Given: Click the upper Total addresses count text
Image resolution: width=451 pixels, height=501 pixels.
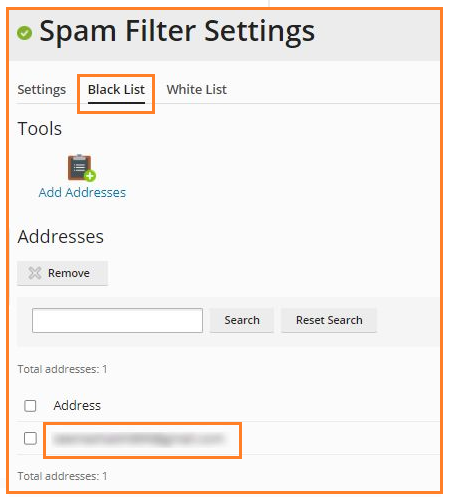Looking at the screenshot, I should point(62,369).
